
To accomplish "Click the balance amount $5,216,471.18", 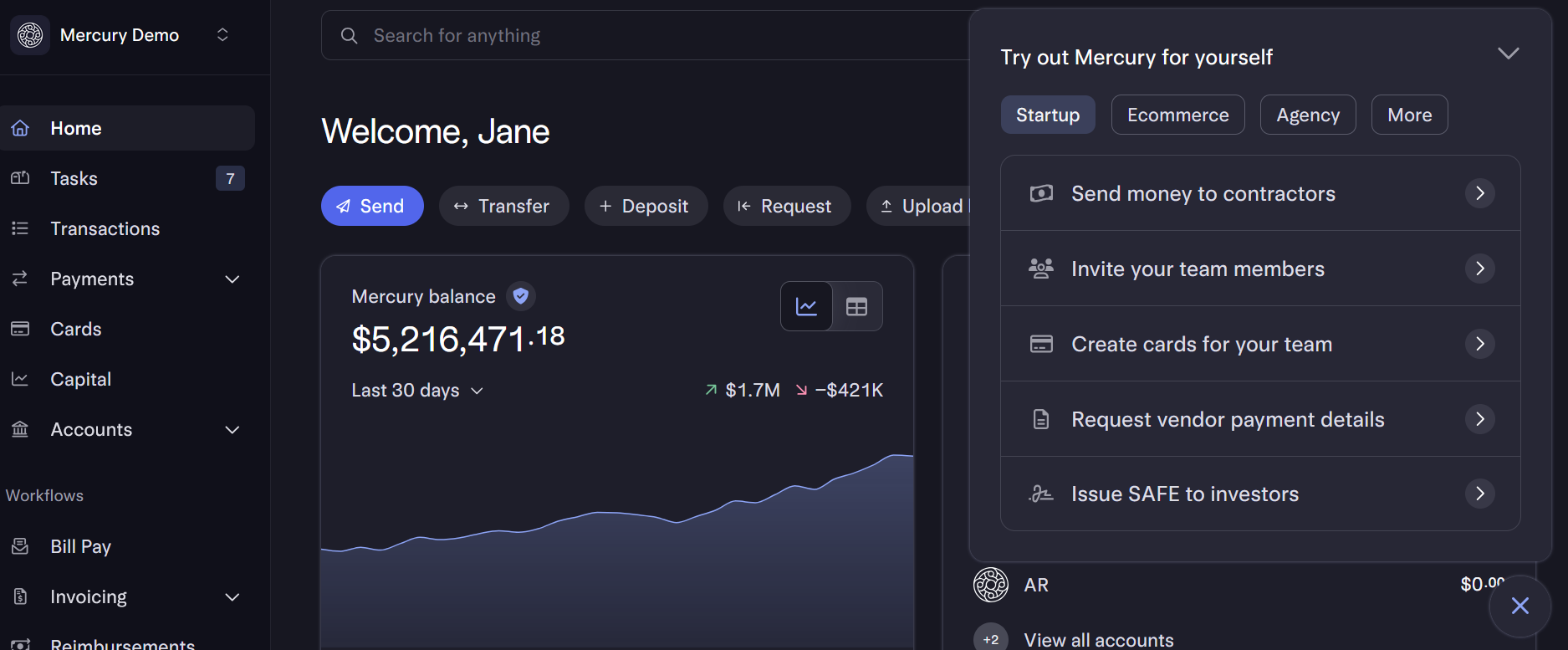I will click(458, 339).
